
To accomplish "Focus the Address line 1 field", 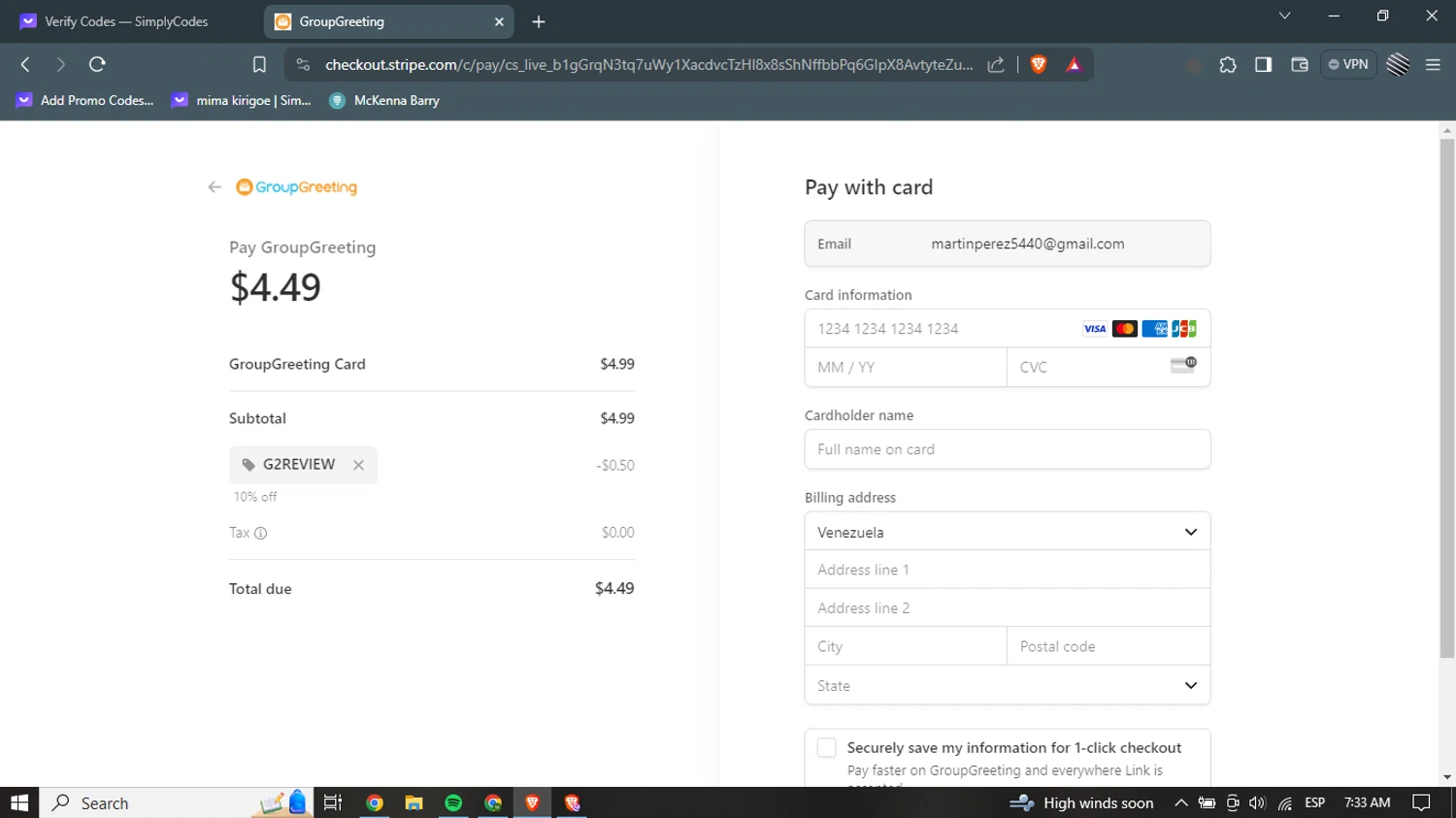I will pyautogui.click(x=1008, y=570).
